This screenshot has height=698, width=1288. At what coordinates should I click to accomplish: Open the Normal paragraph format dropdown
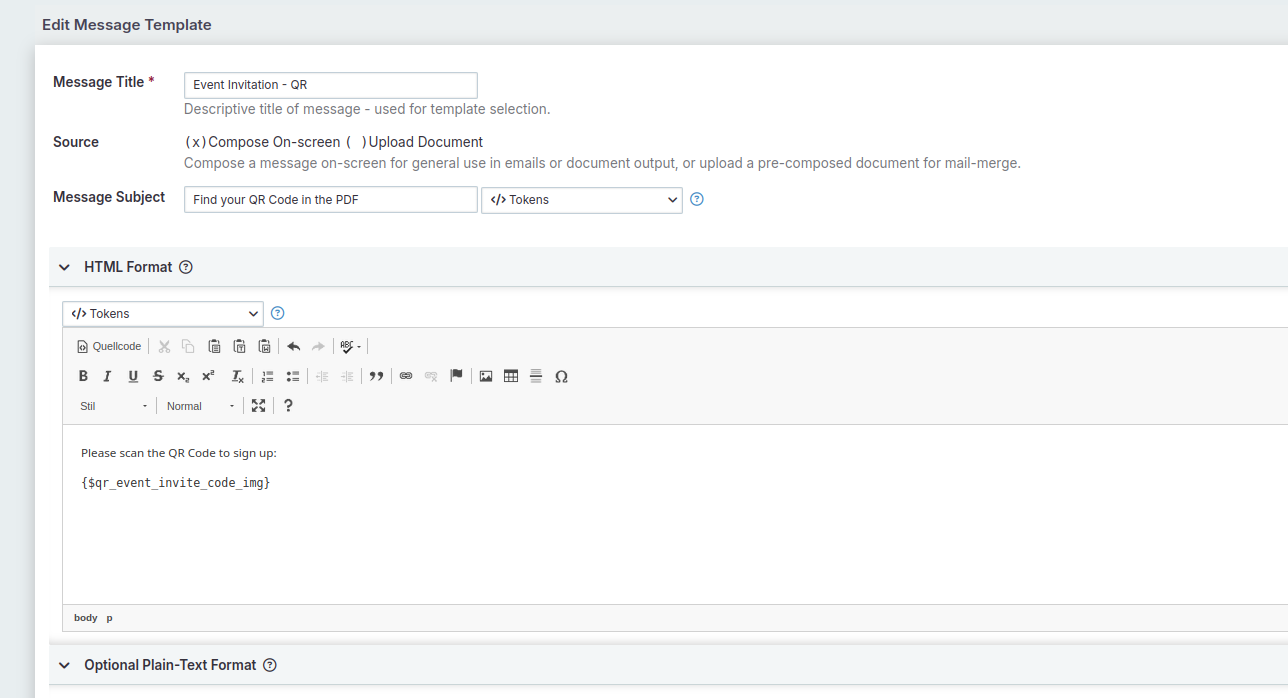point(200,406)
